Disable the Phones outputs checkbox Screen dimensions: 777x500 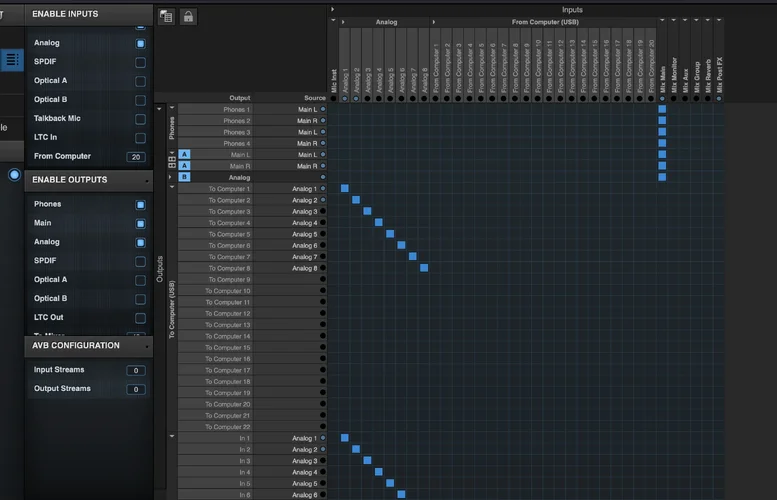[140, 205]
